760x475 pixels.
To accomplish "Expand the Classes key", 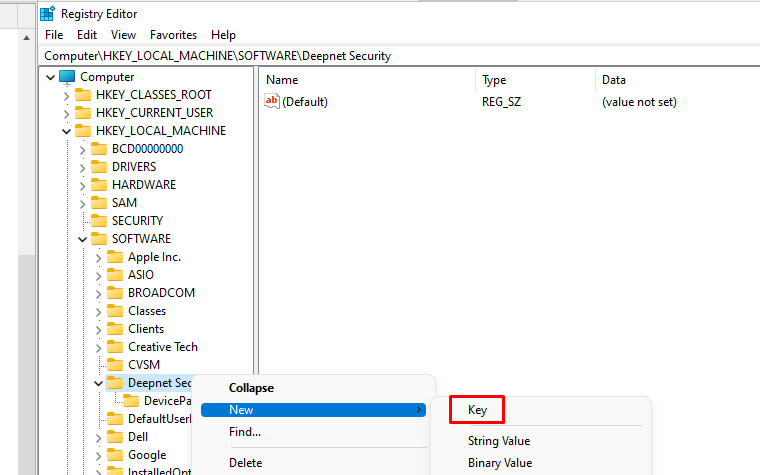I will pos(99,311).
